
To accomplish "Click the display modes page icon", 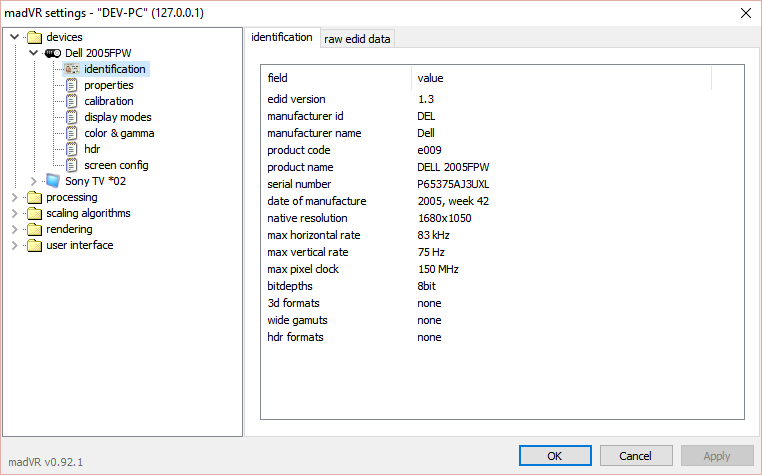I will click(x=71, y=117).
